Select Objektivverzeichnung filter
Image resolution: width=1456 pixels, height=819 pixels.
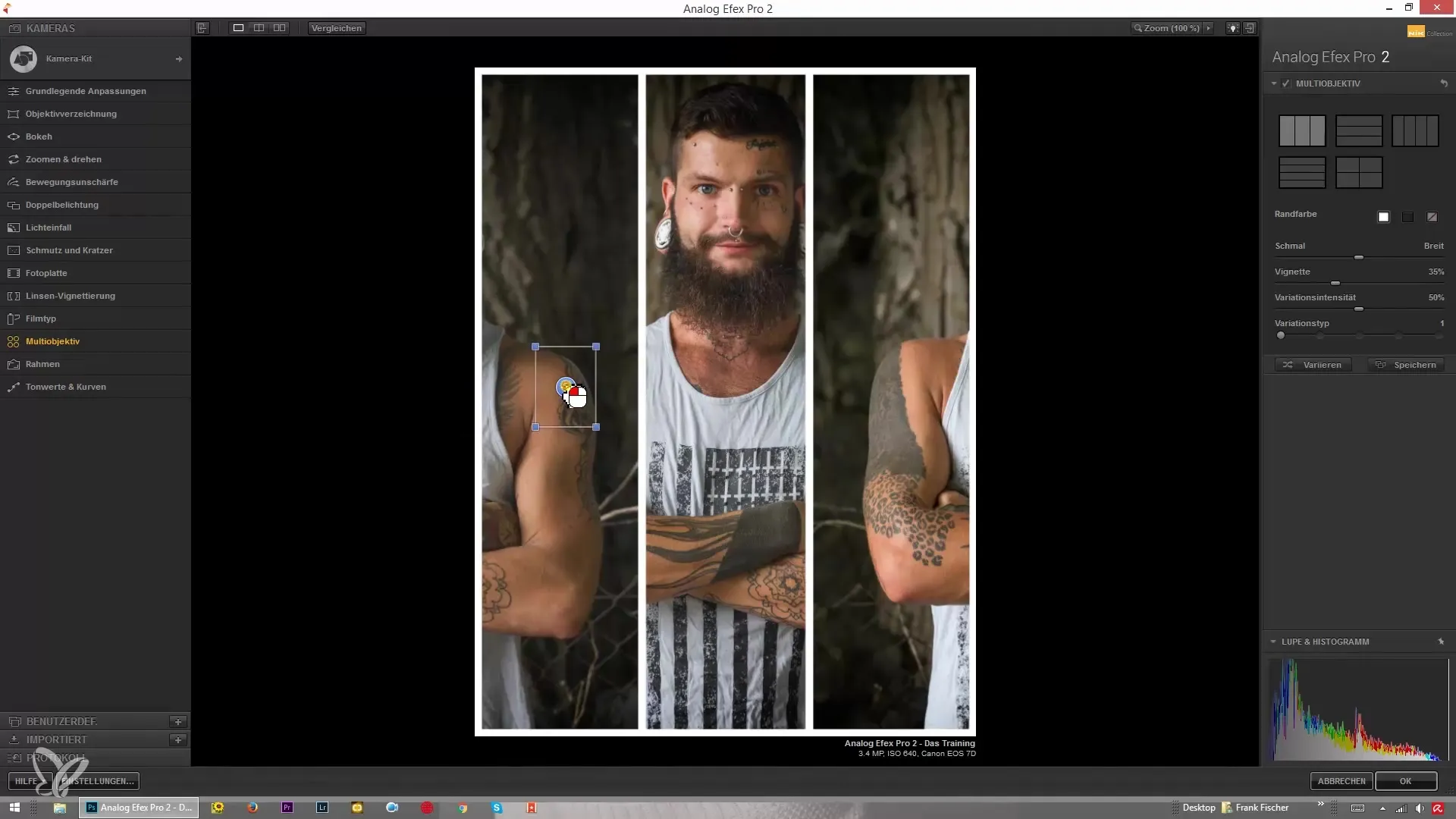(x=96, y=114)
